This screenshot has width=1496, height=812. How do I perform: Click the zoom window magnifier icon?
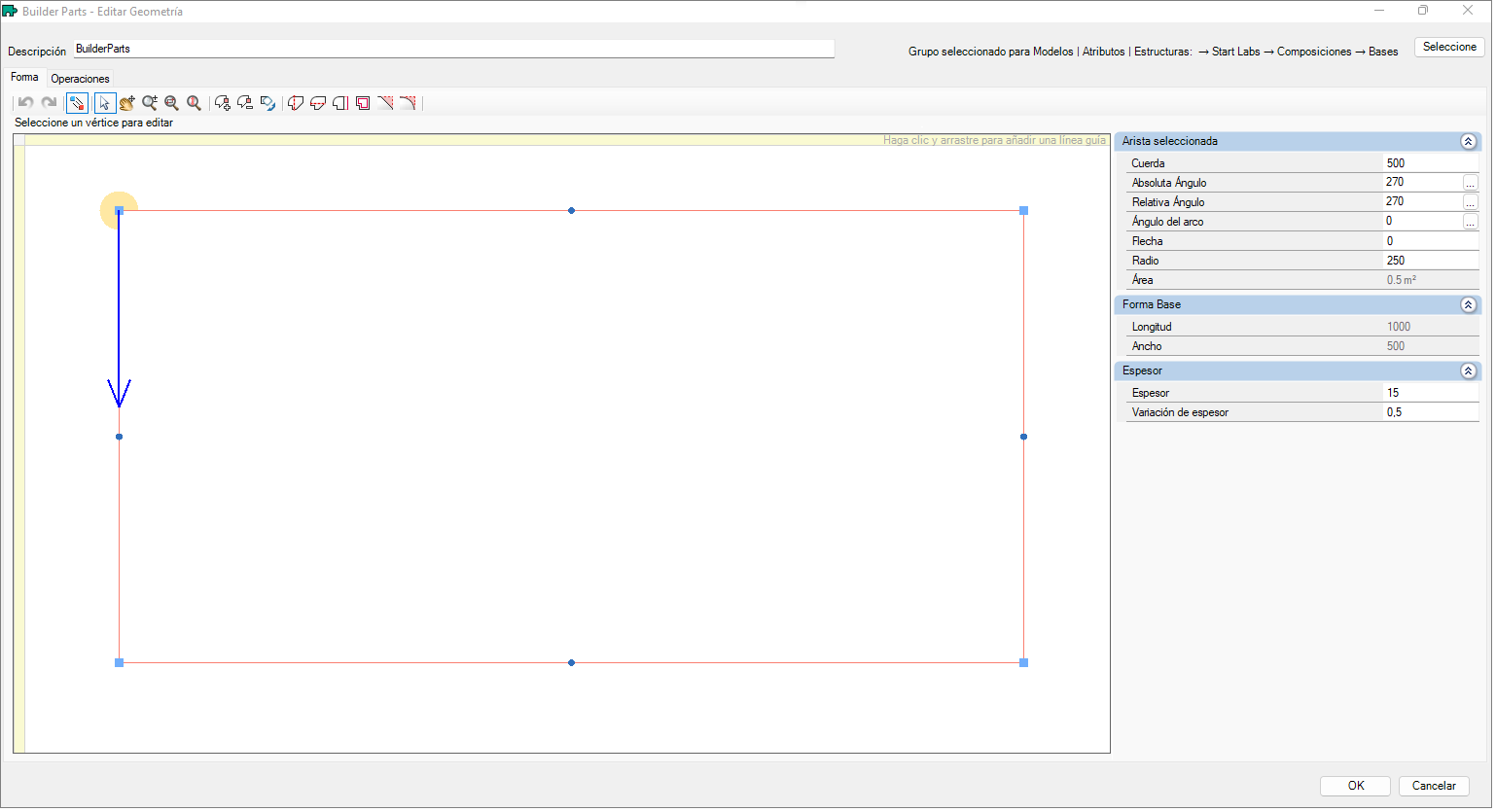(171, 103)
